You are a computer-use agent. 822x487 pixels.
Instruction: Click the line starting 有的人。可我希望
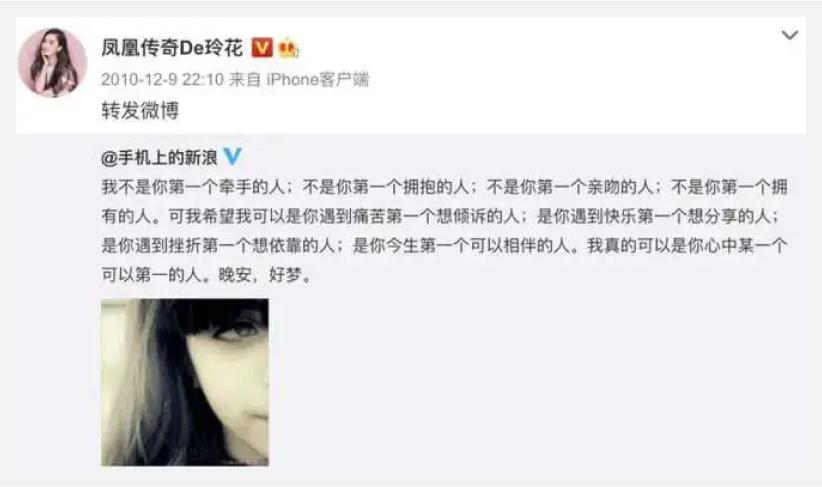coord(441,216)
